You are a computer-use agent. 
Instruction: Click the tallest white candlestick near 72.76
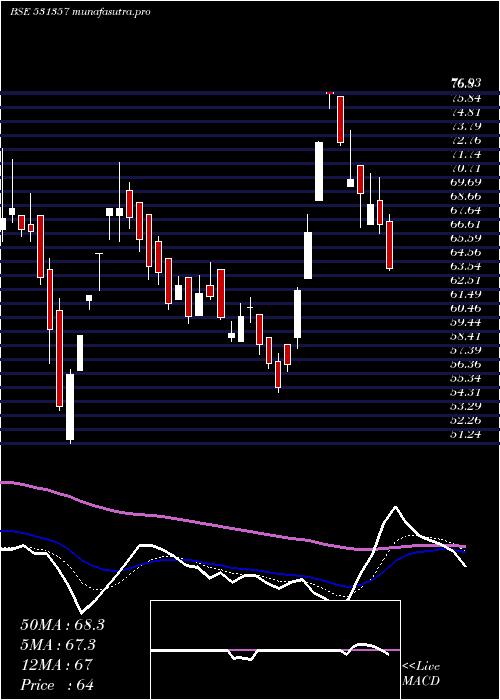pyautogui.click(x=319, y=171)
